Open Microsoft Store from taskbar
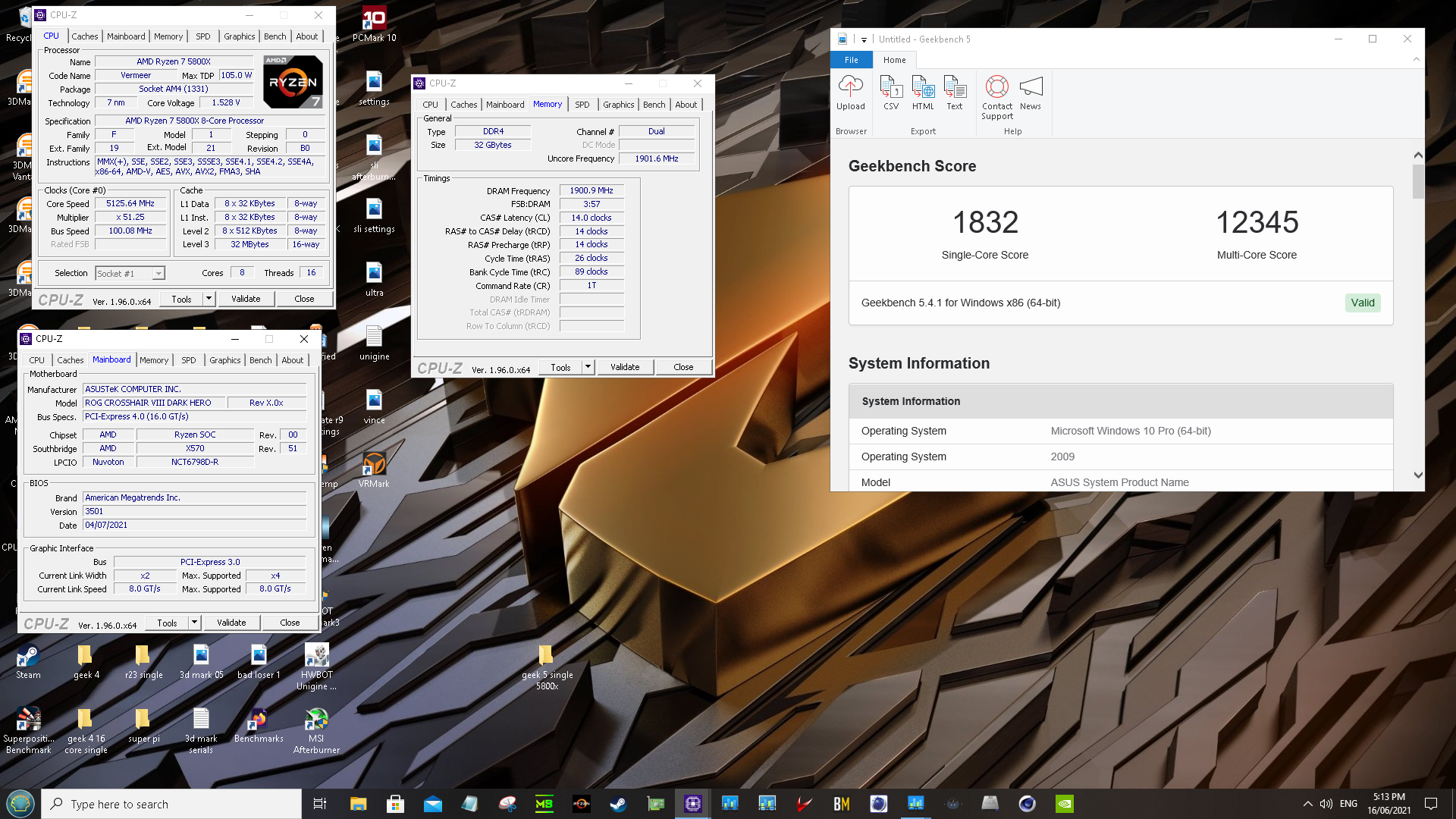 (x=395, y=804)
